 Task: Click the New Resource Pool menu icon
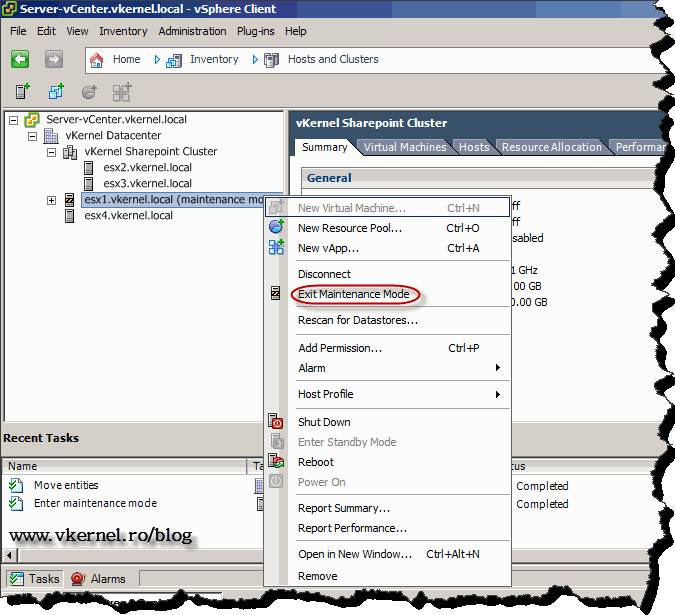click(x=276, y=226)
